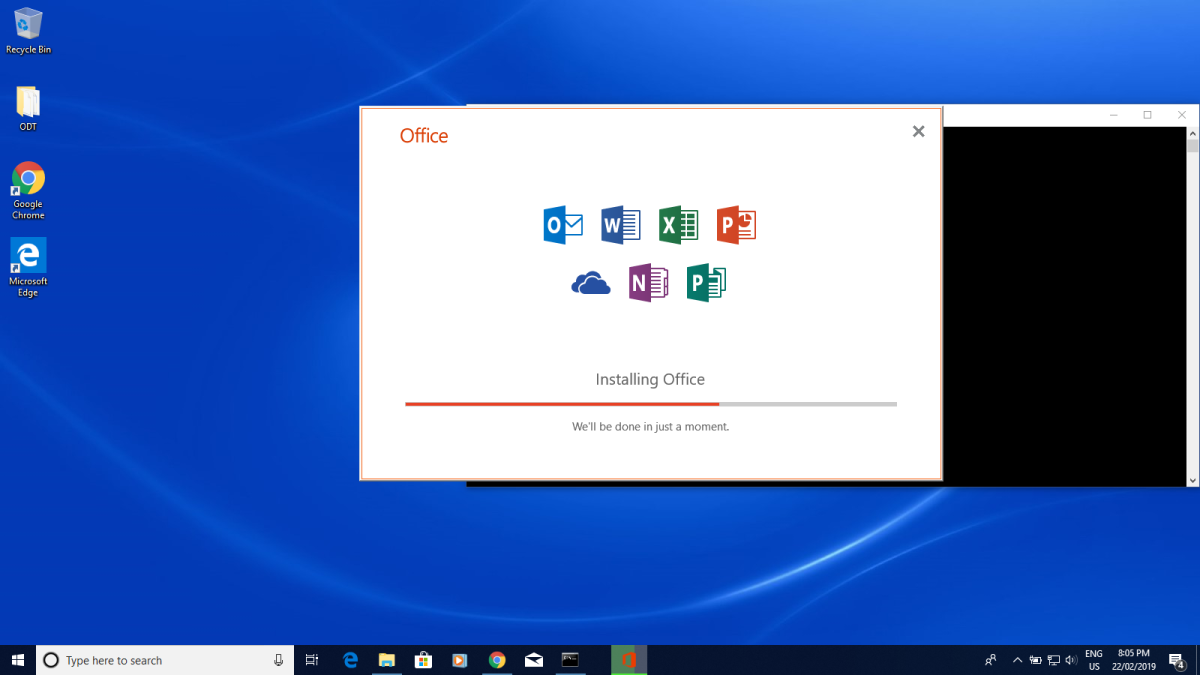Open the Microsoft Store from the taskbar
Screen dimensions: 1200x675
click(x=423, y=660)
